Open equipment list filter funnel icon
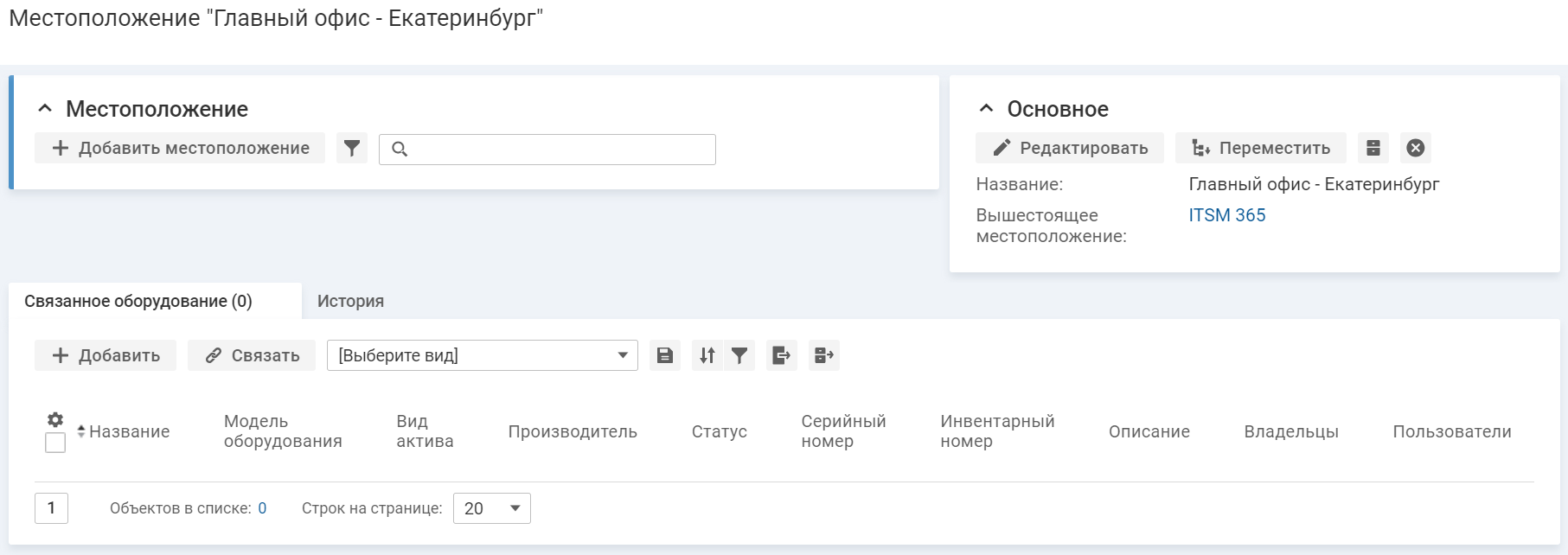The image size is (1568, 555). tap(739, 355)
